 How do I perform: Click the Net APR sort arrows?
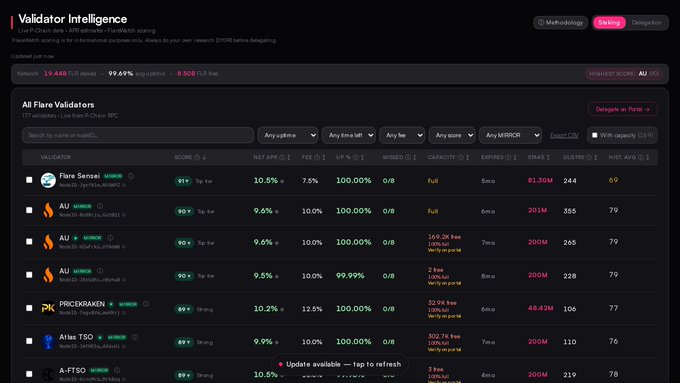click(x=289, y=157)
